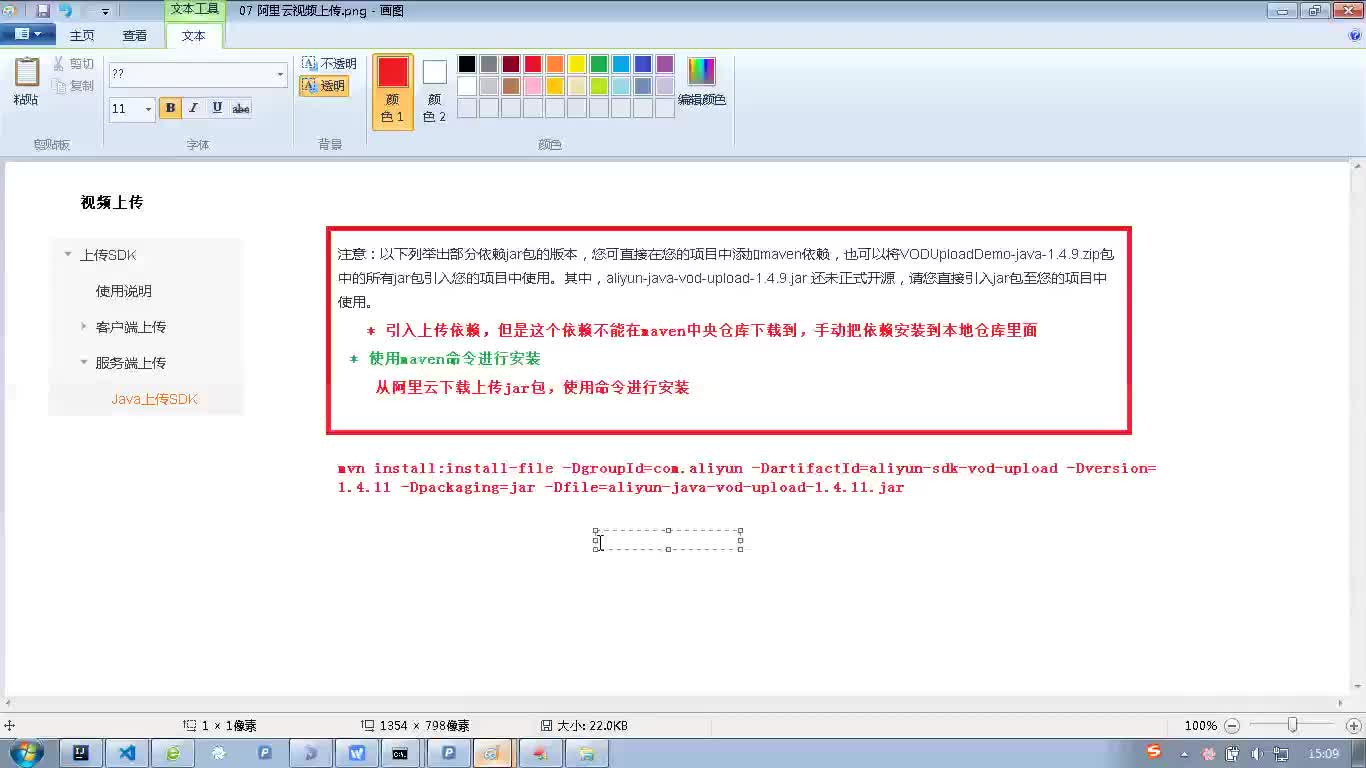Screen dimensions: 1366x768
Task: Pick the purple palette swatch
Action: click(665, 64)
